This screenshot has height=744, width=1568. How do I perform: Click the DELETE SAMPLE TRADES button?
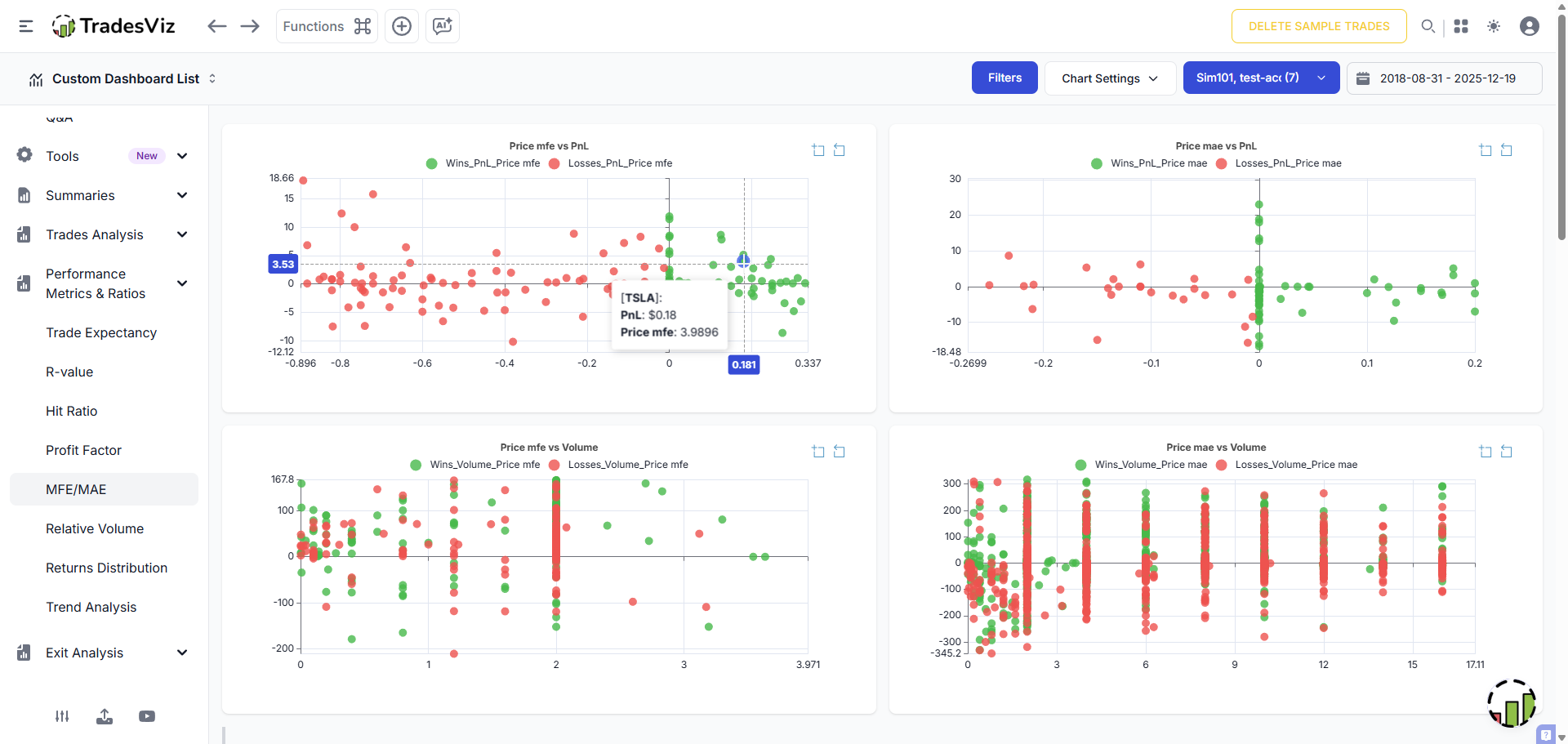1317,26
